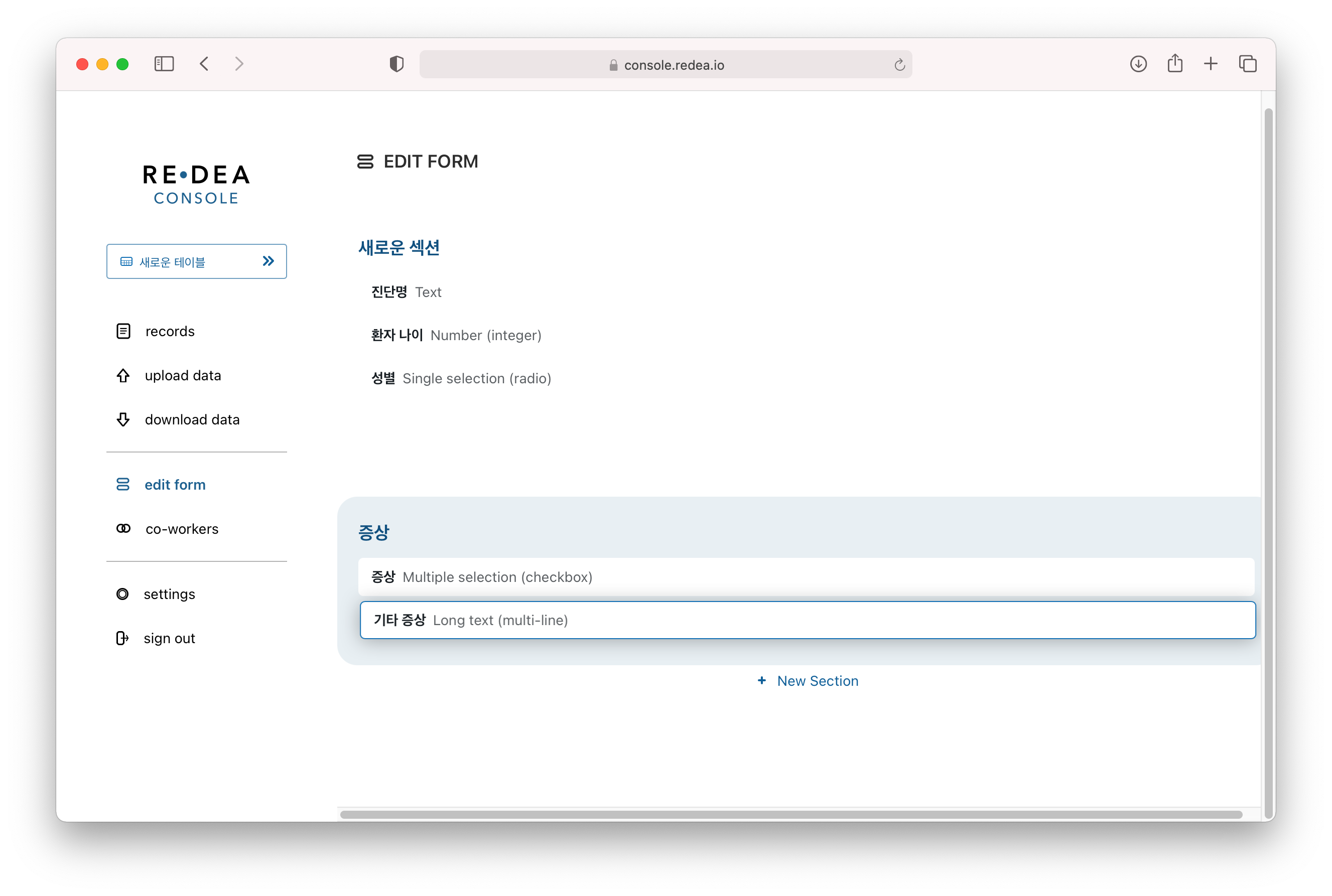Open the edit form menu item
The width and height of the screenshot is (1332, 896).
point(174,485)
